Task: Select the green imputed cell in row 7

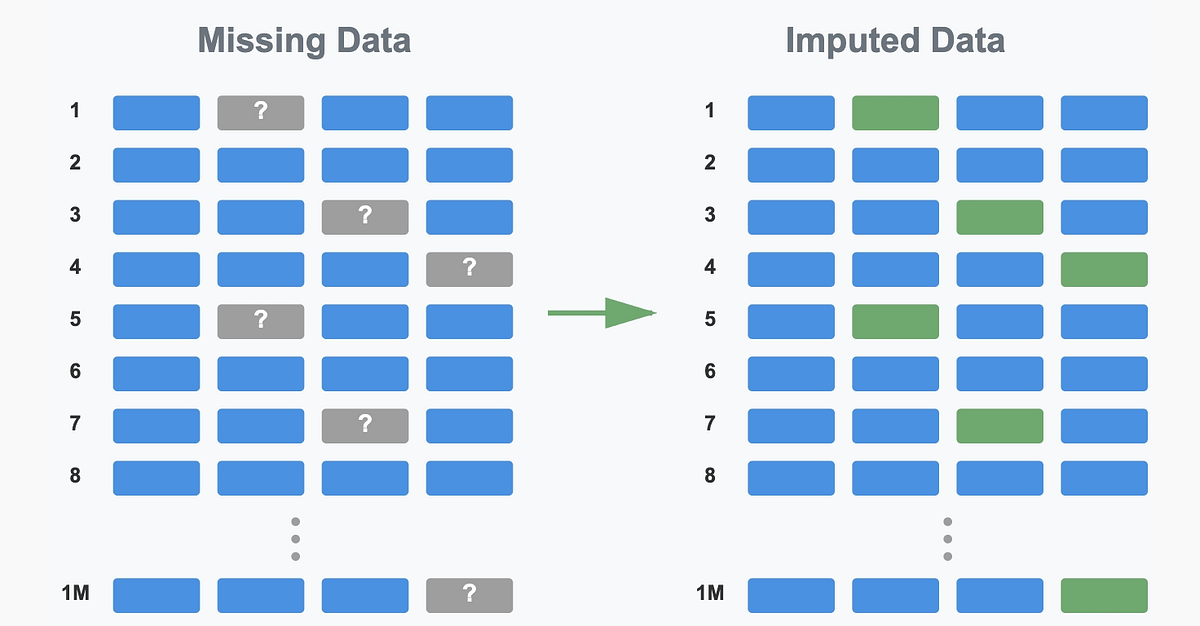Action: pyautogui.click(x=1000, y=425)
